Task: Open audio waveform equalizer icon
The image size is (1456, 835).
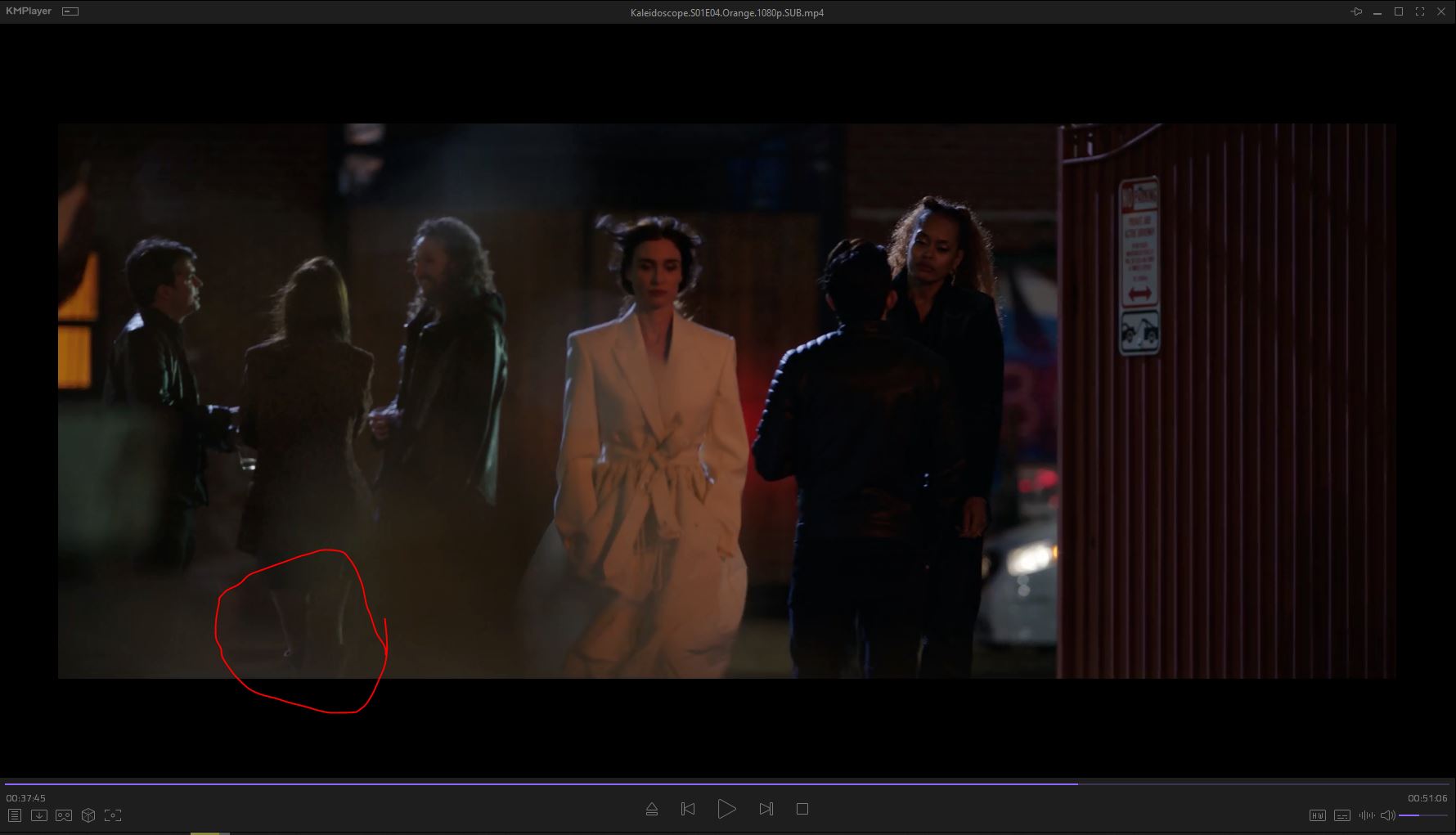Action: (1366, 815)
